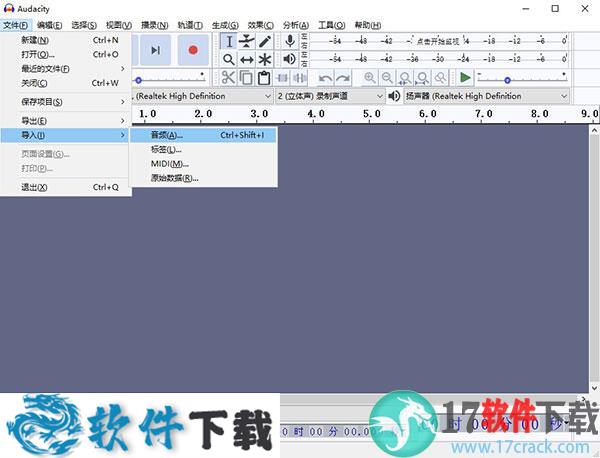Click the Zoom Out icon
Screen dimensions: 600x458
[387, 78]
